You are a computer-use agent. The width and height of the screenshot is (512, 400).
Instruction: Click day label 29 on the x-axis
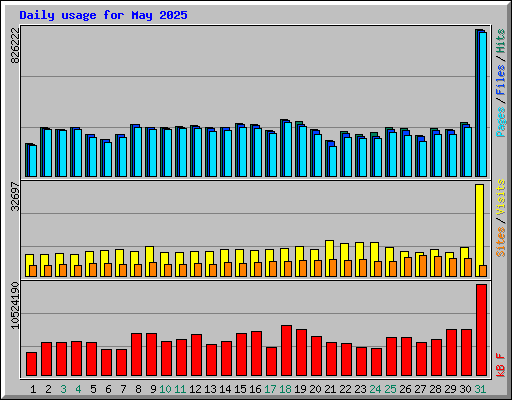coord(450,389)
